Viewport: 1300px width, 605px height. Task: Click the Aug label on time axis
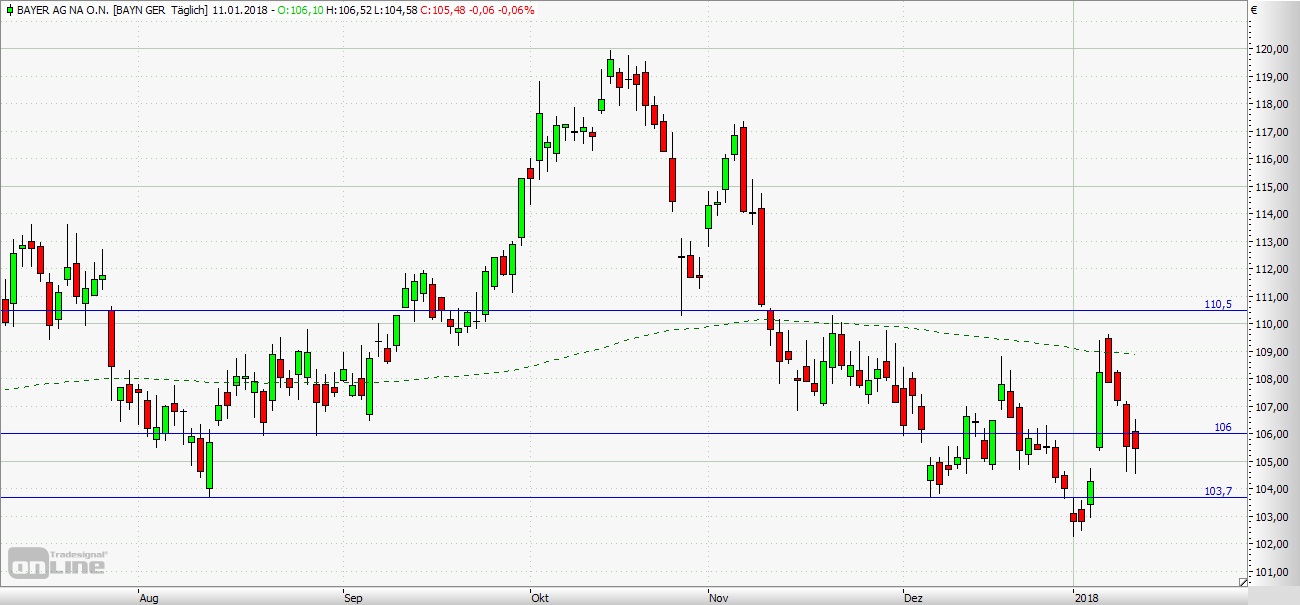150,597
